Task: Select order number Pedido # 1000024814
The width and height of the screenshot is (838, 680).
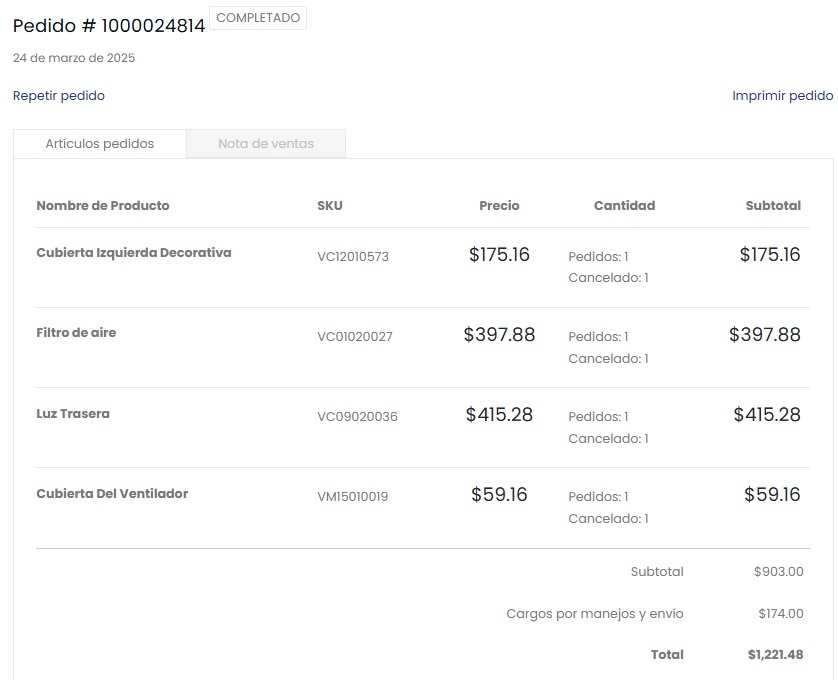Action: (x=109, y=26)
